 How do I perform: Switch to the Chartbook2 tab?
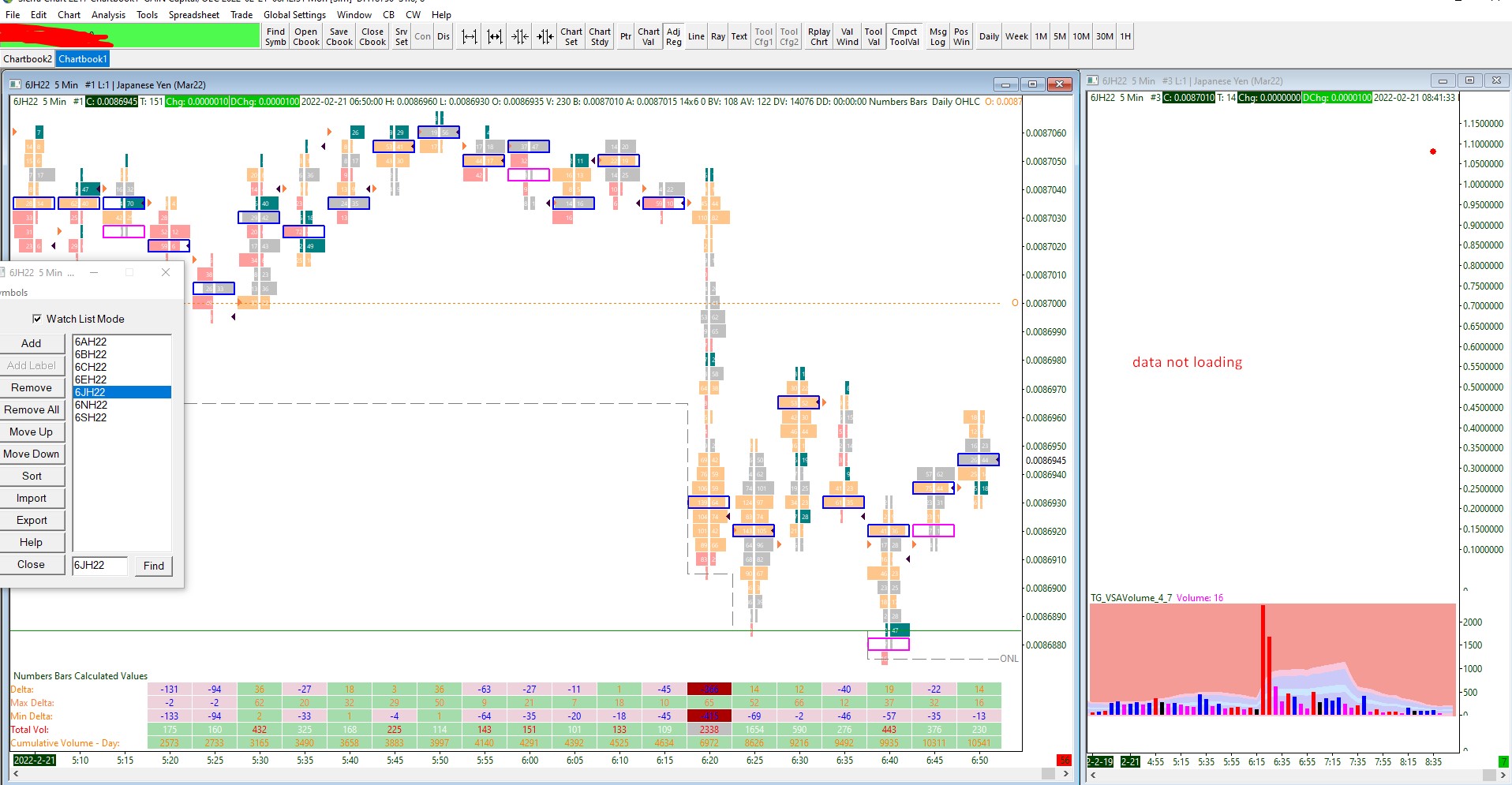pos(28,59)
